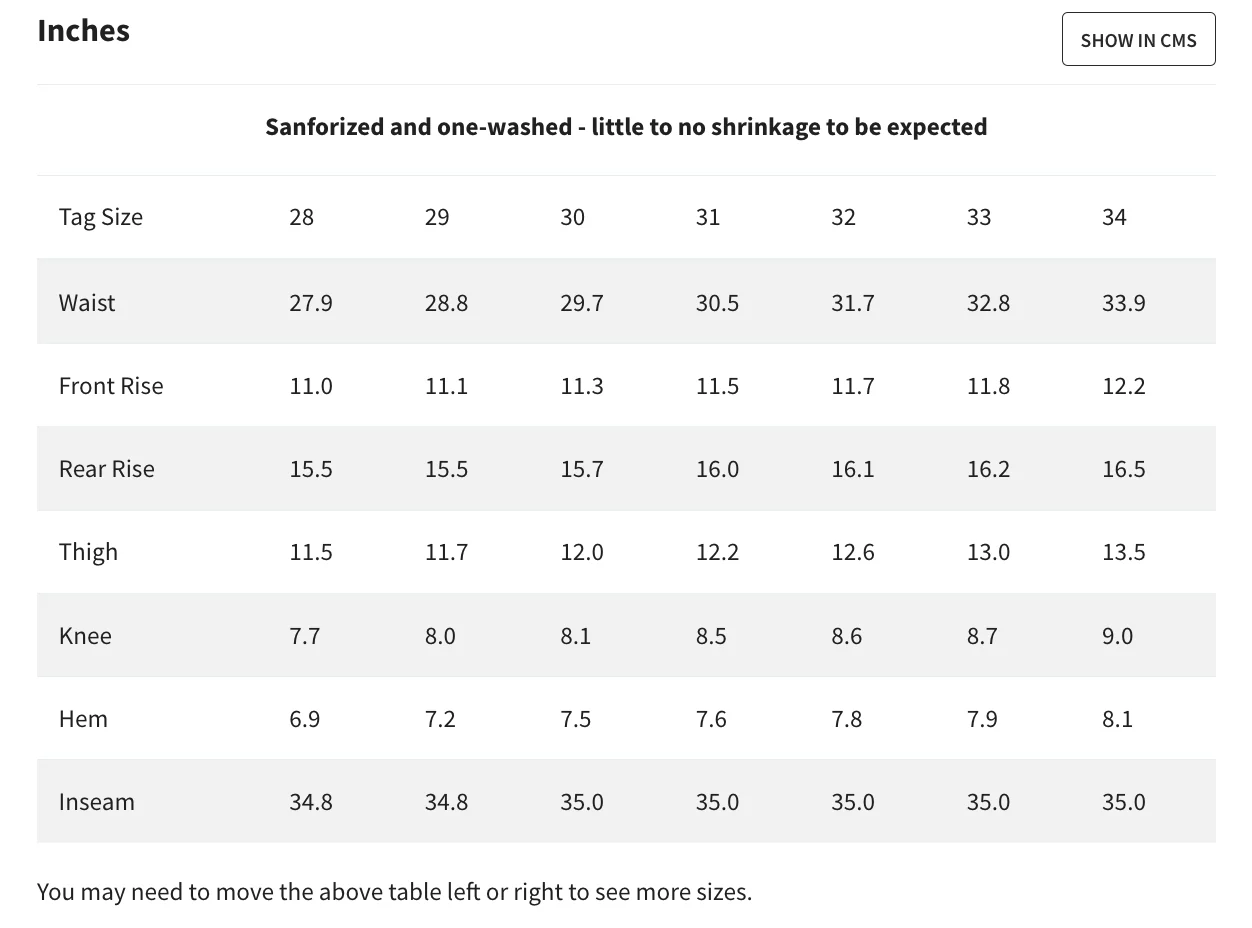
Task: Click the SHOW IN CMS button
Action: point(1138,39)
